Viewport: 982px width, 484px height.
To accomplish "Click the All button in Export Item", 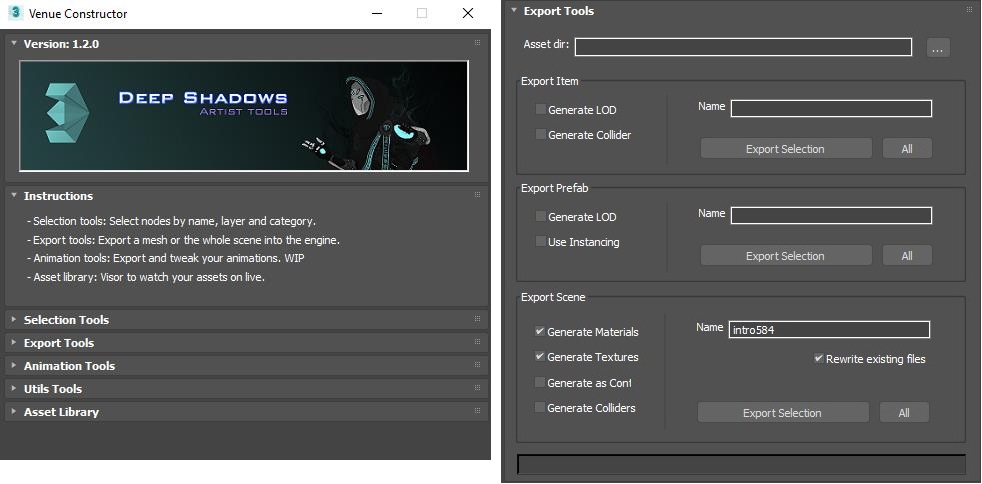I will [x=907, y=148].
